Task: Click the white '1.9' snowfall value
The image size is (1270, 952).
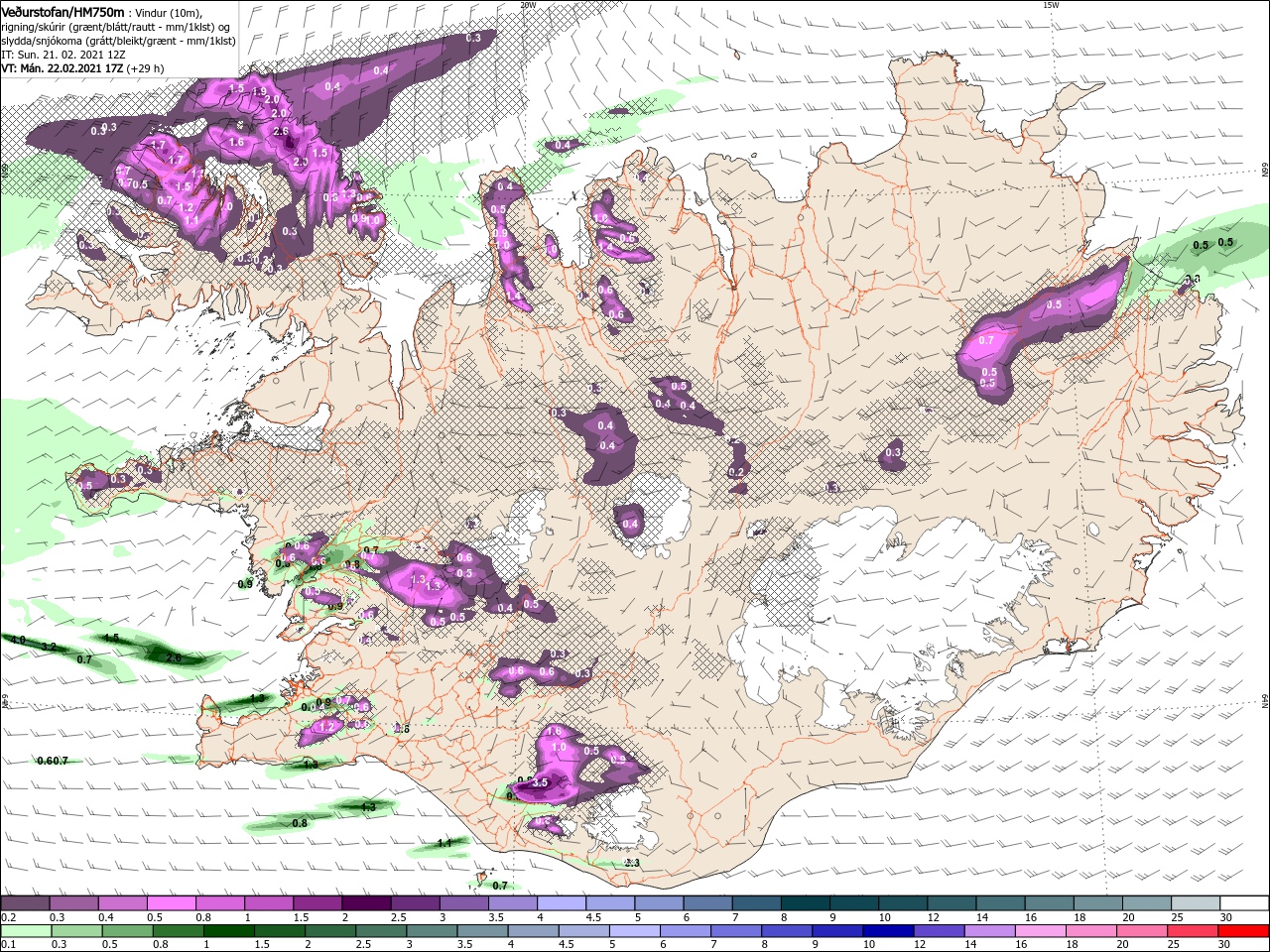Action: [x=260, y=92]
